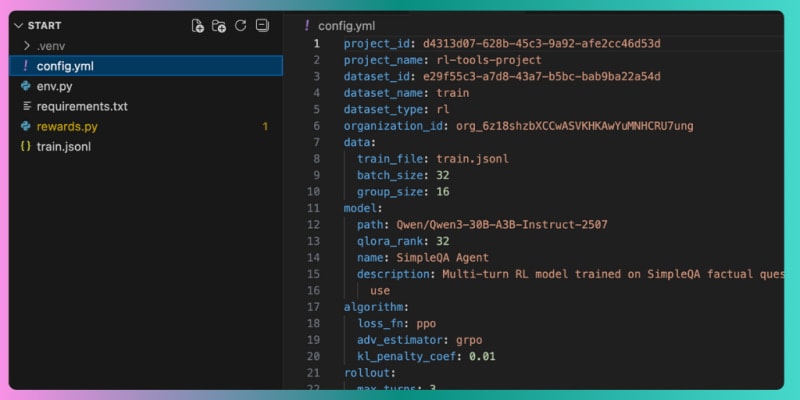Click the group_size value 16
Image resolution: width=800 pixels, height=400 pixels.
[x=443, y=192]
